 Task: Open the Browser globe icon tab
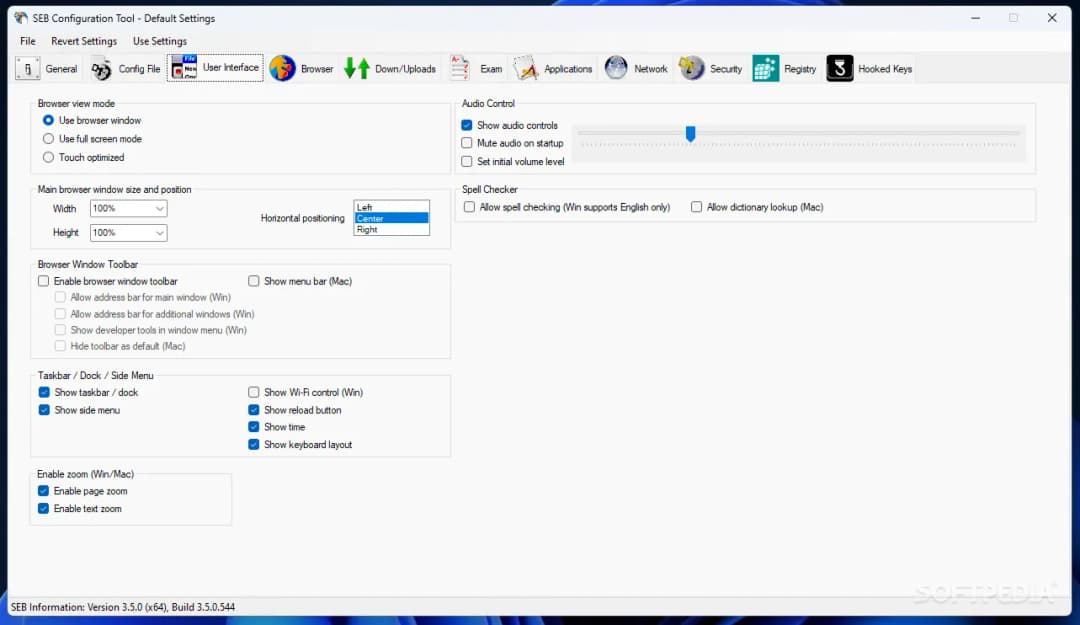[282, 69]
